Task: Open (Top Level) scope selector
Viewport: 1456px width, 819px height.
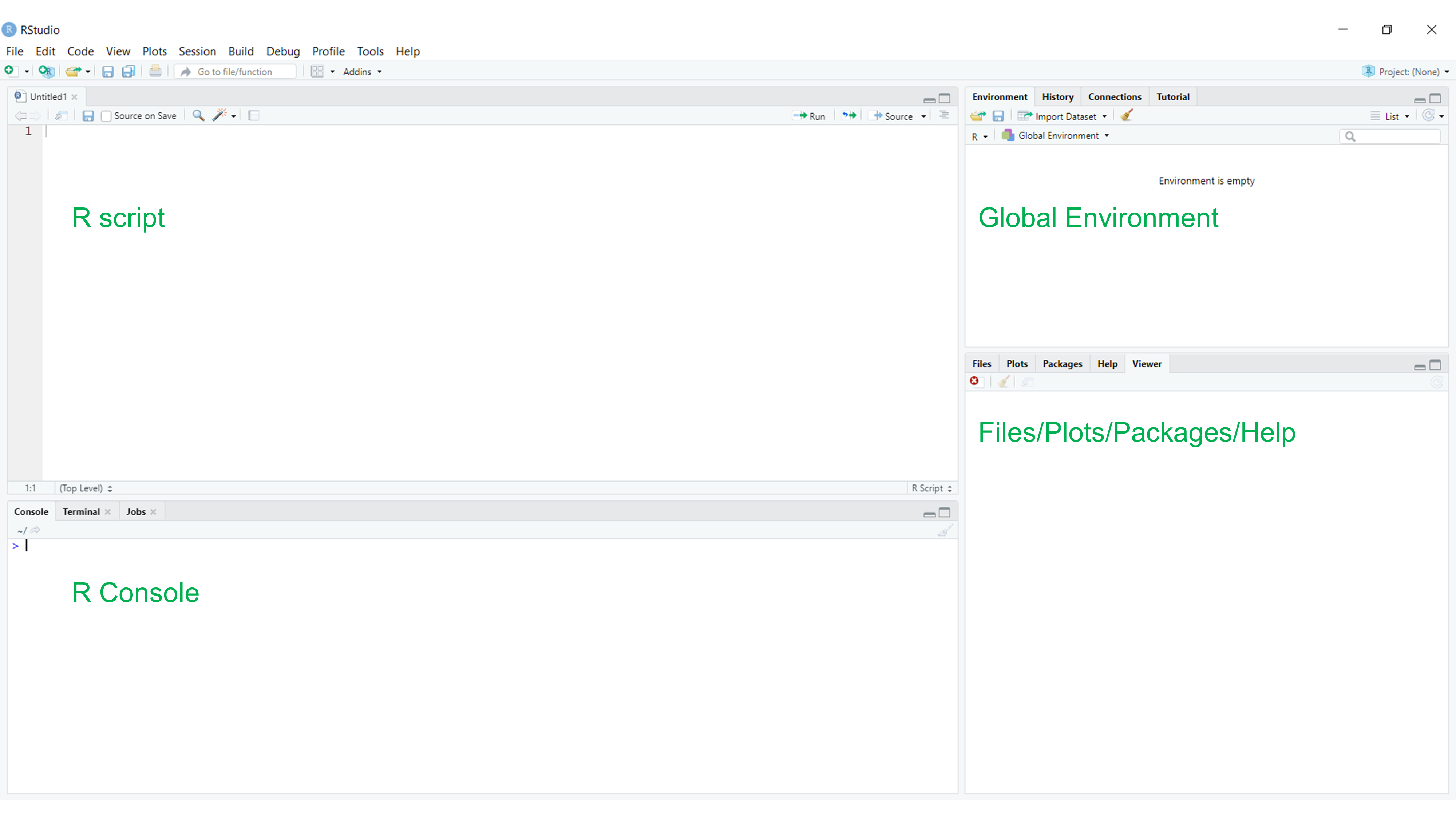Action: (x=86, y=488)
